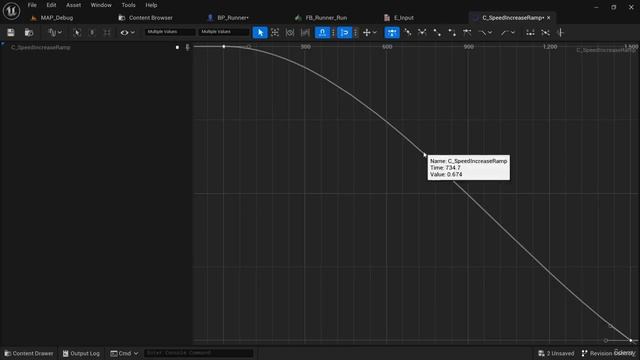Image resolution: width=640 pixels, height=360 pixels.
Task: Set keys to Cubic Break tangents
Action: click(422, 33)
